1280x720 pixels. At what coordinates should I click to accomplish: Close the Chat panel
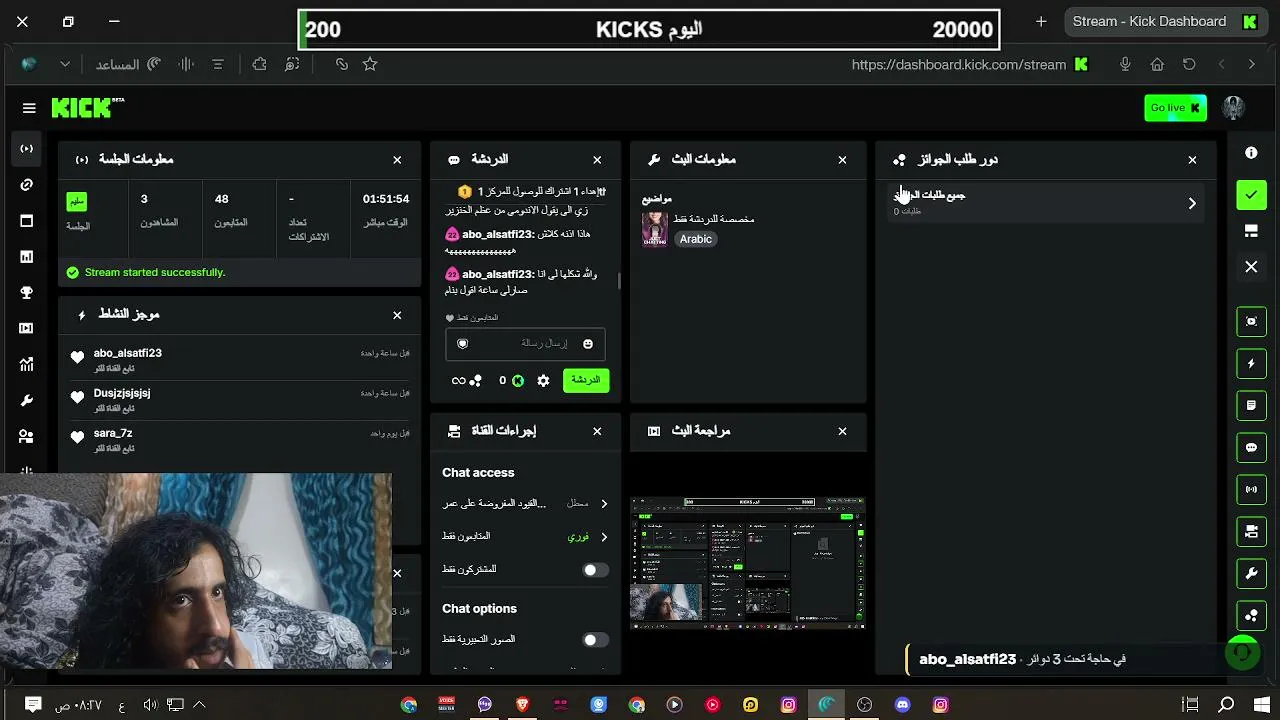(597, 160)
